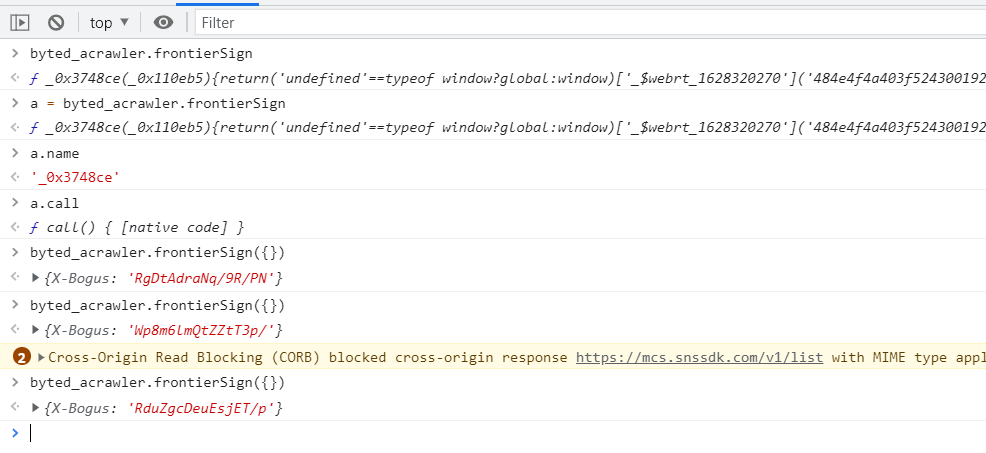Expand the 'Wp8m6lmQtZZtT3p/' X-Bogus object
Viewport: 986px width, 453px height.
(36, 330)
